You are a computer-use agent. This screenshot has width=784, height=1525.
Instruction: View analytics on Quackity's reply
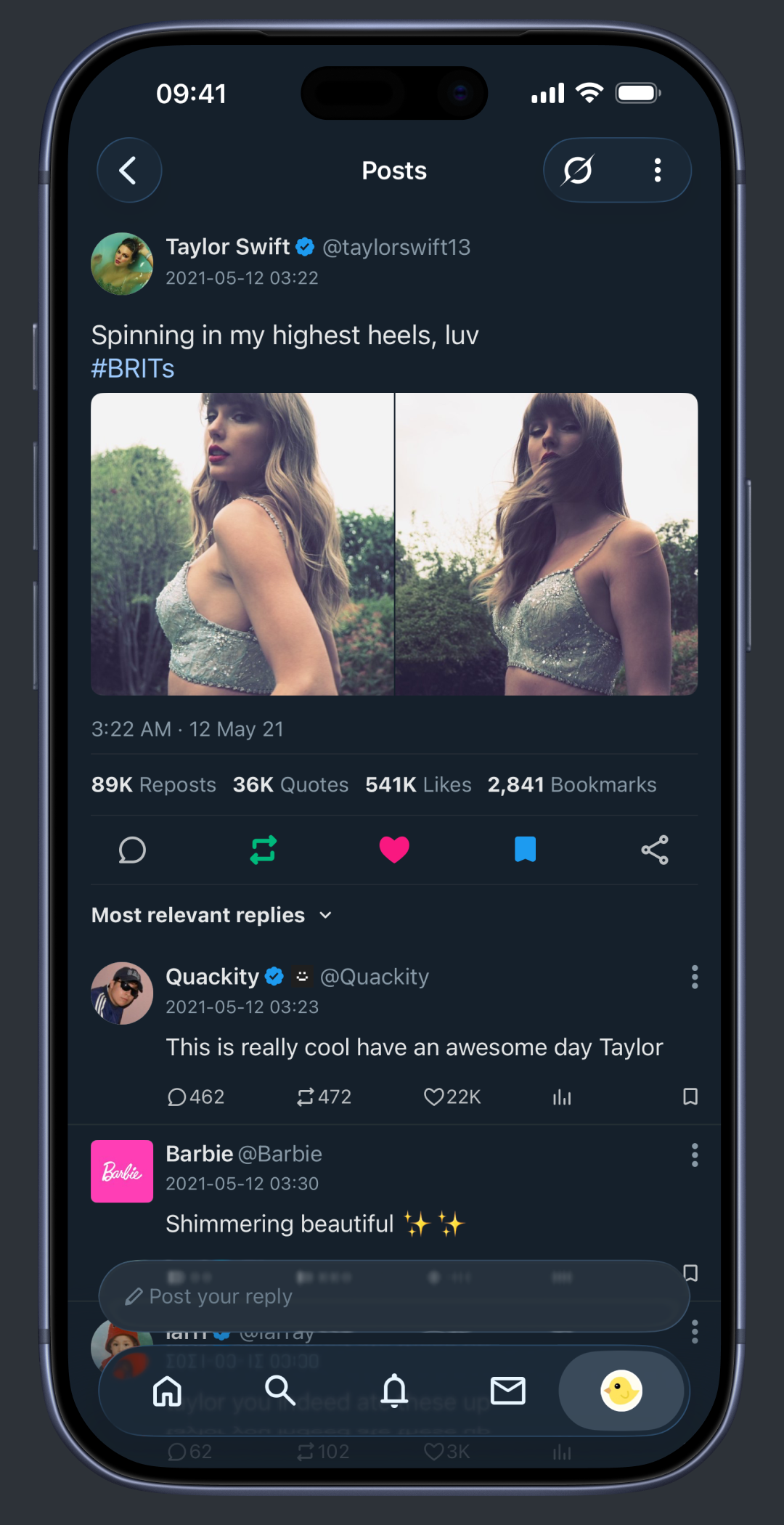(562, 1097)
